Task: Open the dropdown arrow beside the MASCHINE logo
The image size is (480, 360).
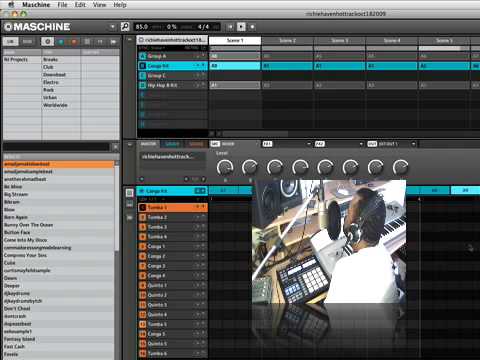Action: coord(112,27)
